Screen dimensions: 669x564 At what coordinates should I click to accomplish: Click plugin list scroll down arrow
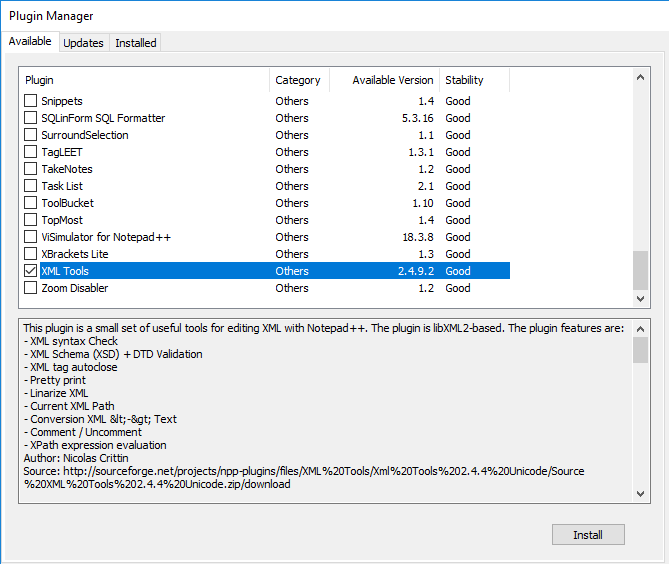pos(640,299)
